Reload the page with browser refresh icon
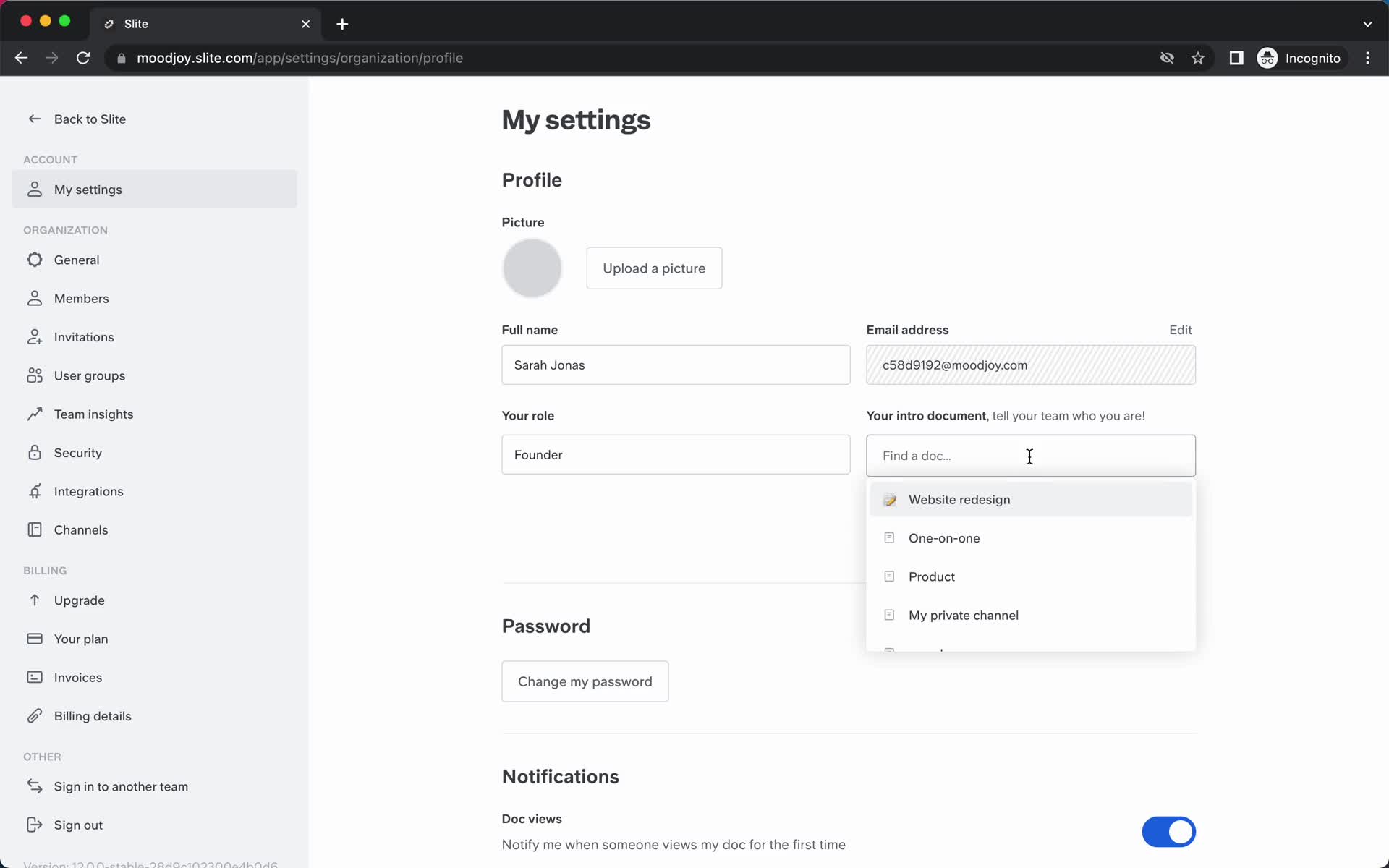 coord(83,58)
